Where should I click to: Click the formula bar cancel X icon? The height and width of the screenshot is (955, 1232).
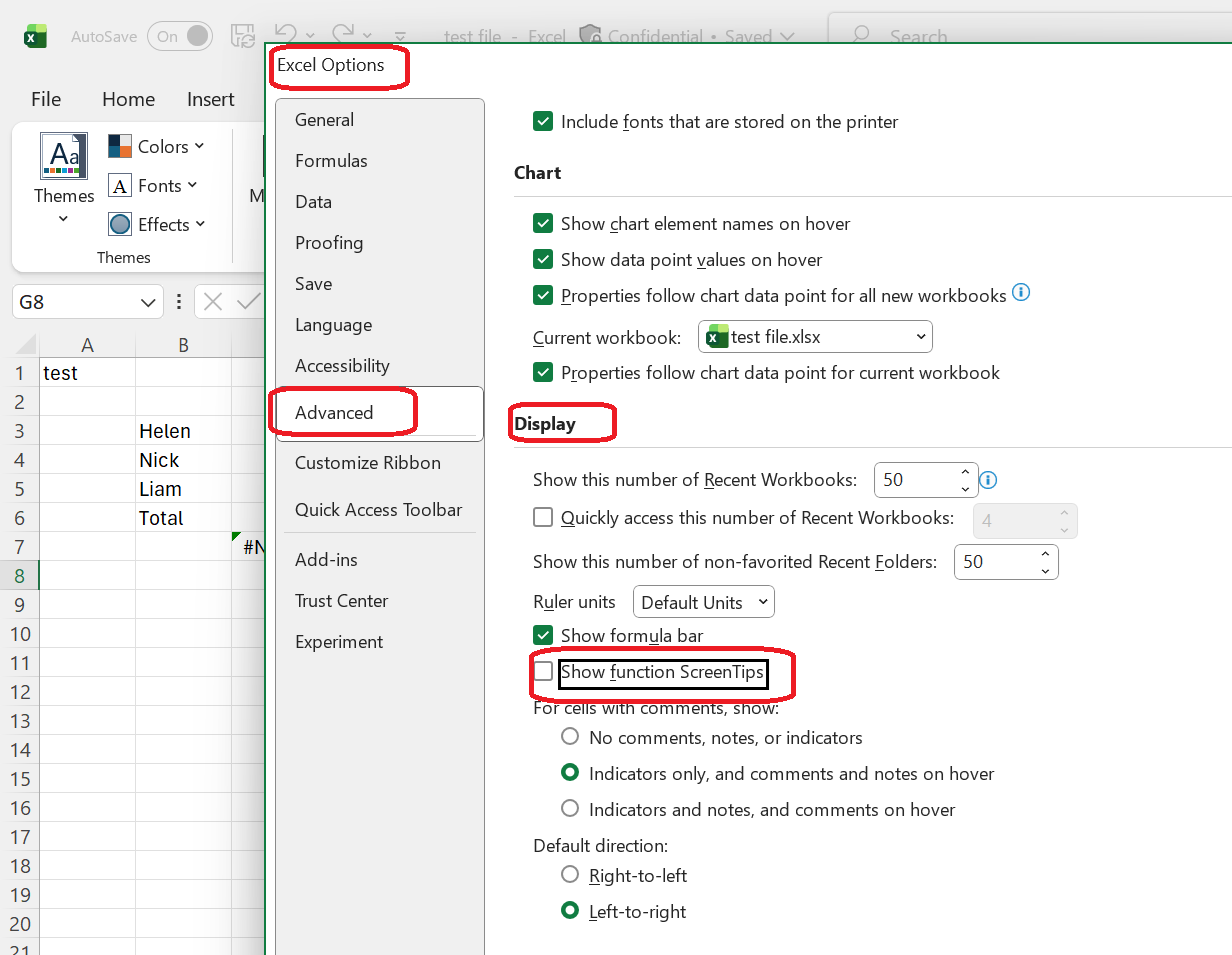pyautogui.click(x=212, y=302)
